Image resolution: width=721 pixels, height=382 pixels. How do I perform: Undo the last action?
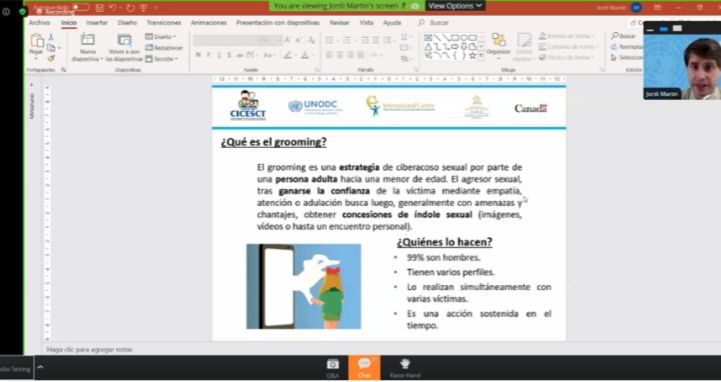click(113, 8)
